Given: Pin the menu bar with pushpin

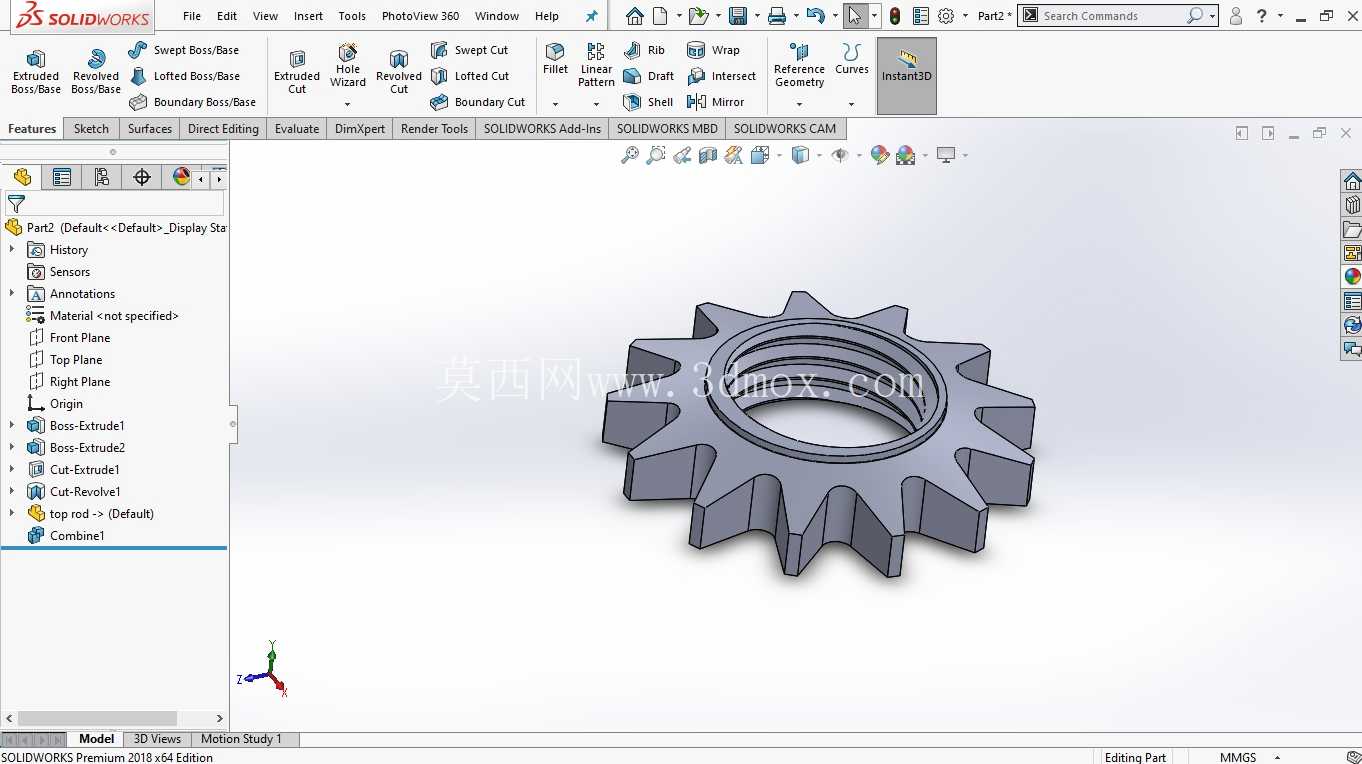Looking at the screenshot, I should coord(591,16).
